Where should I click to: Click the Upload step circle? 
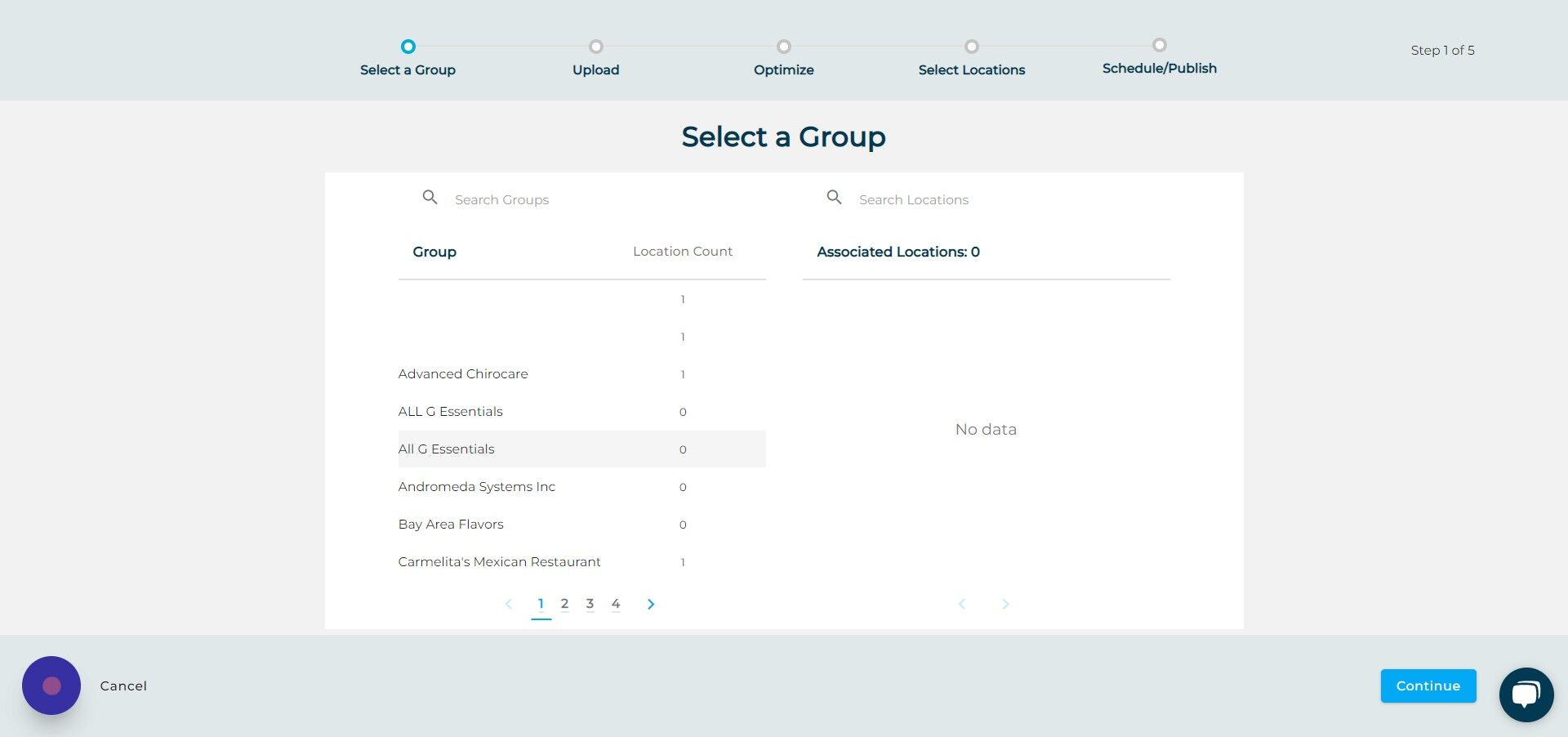(596, 47)
